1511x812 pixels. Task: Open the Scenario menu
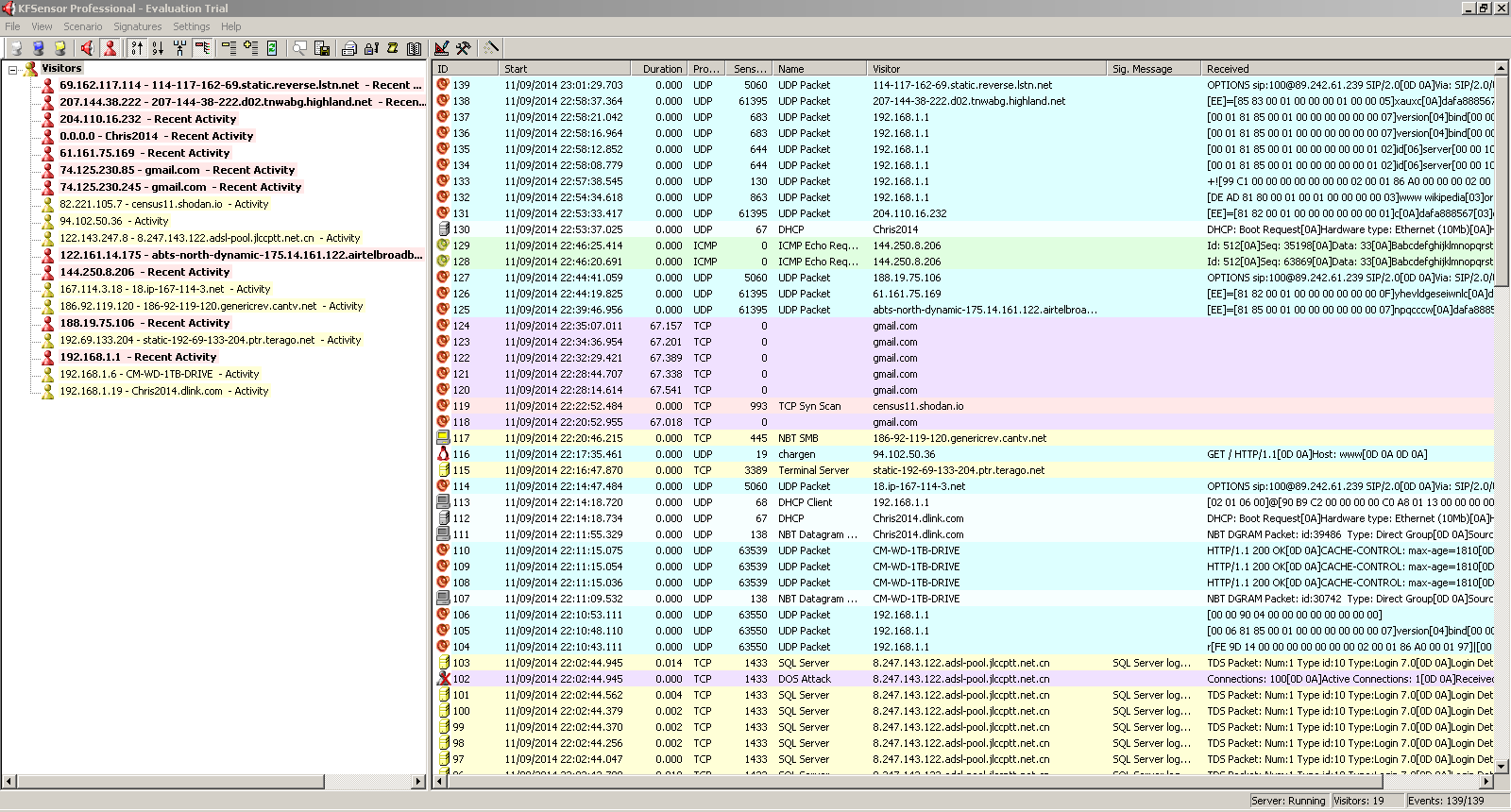83,26
